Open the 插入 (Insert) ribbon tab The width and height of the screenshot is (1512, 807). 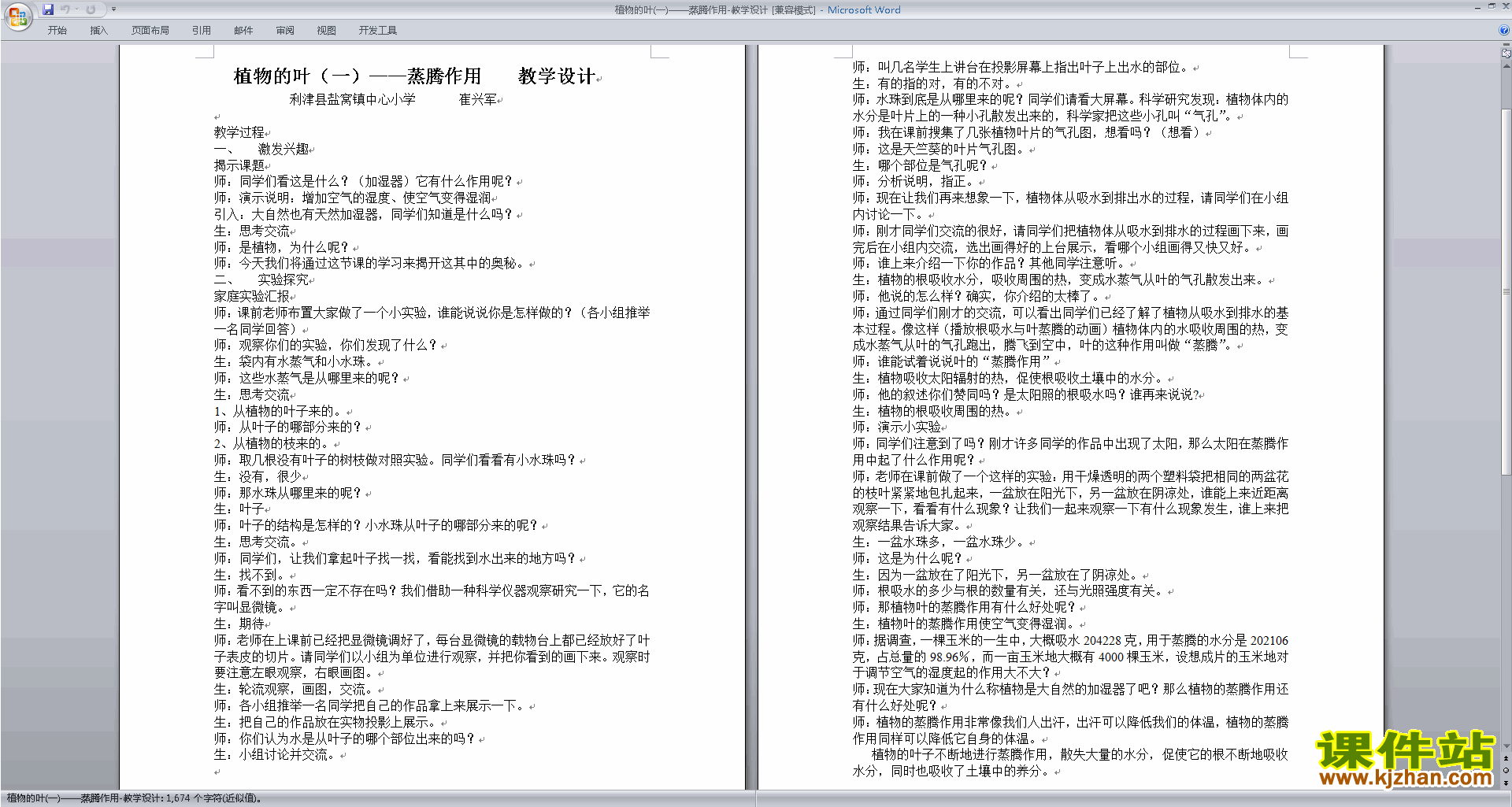tap(98, 31)
